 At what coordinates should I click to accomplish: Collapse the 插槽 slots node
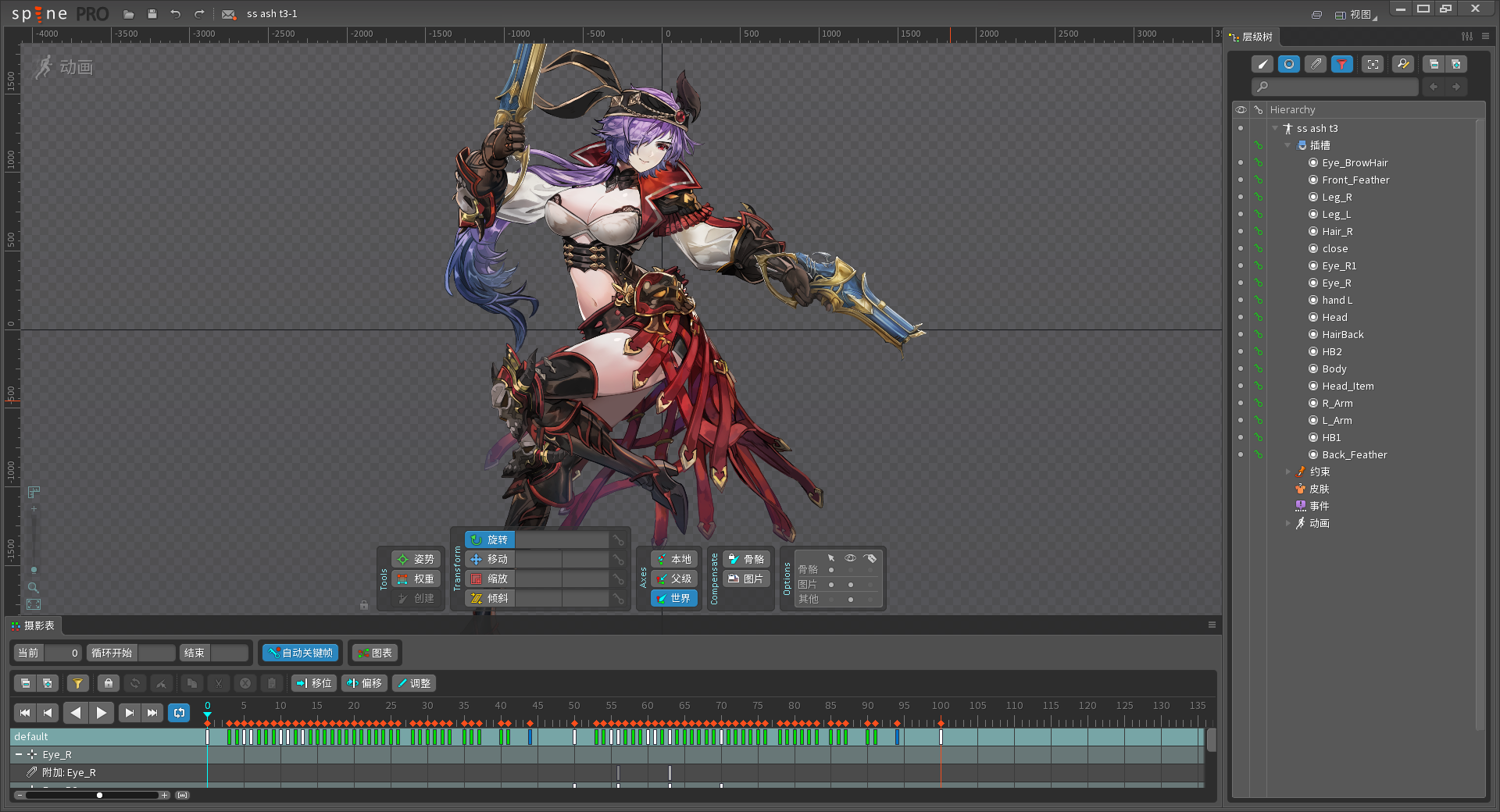pos(1287,145)
